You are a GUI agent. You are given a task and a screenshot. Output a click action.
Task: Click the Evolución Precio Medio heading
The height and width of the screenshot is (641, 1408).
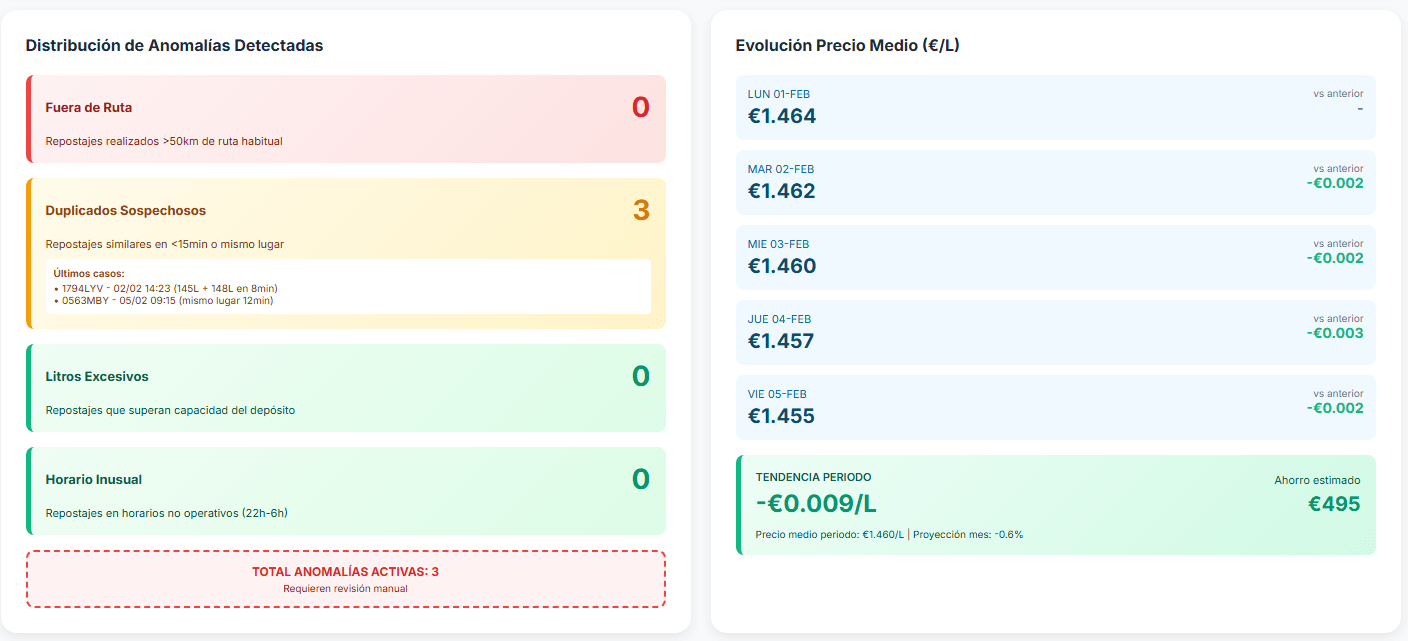847,45
